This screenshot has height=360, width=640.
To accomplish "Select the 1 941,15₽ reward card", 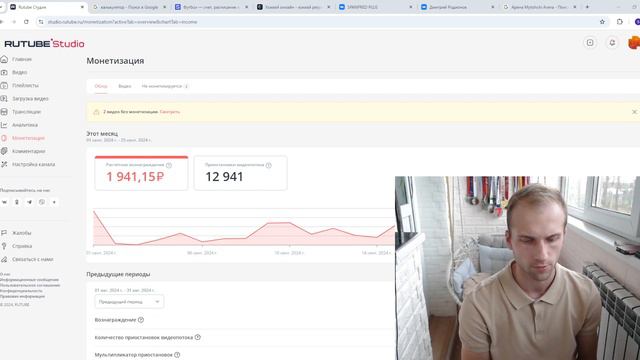I will 141,173.
